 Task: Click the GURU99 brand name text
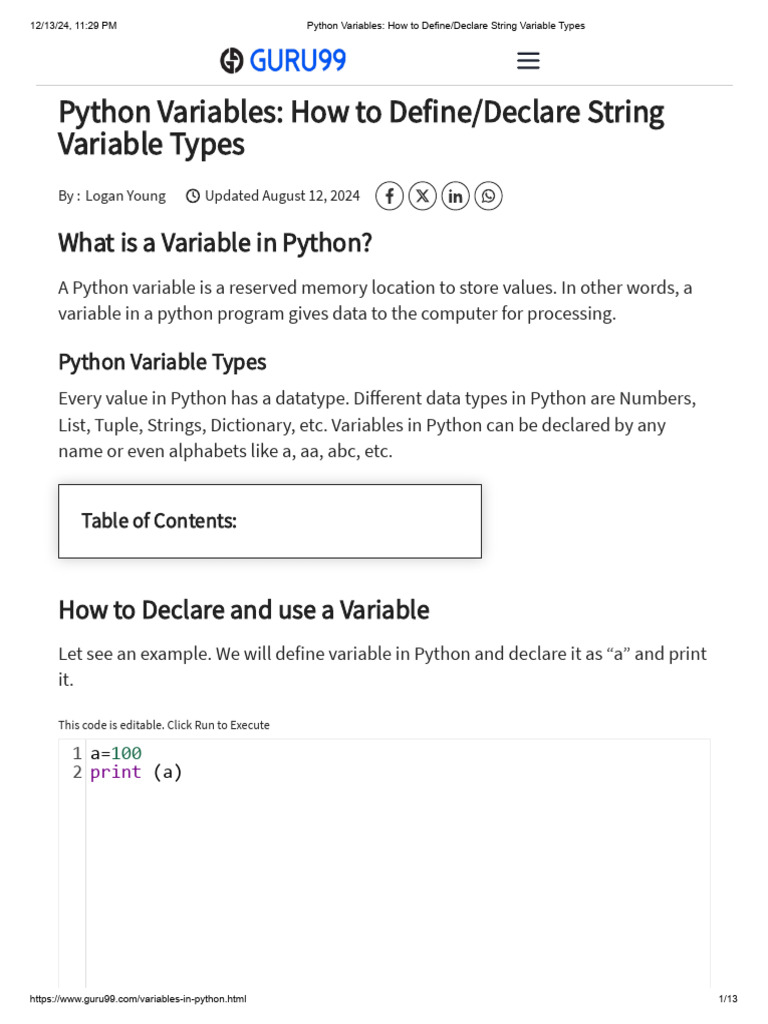coord(298,61)
